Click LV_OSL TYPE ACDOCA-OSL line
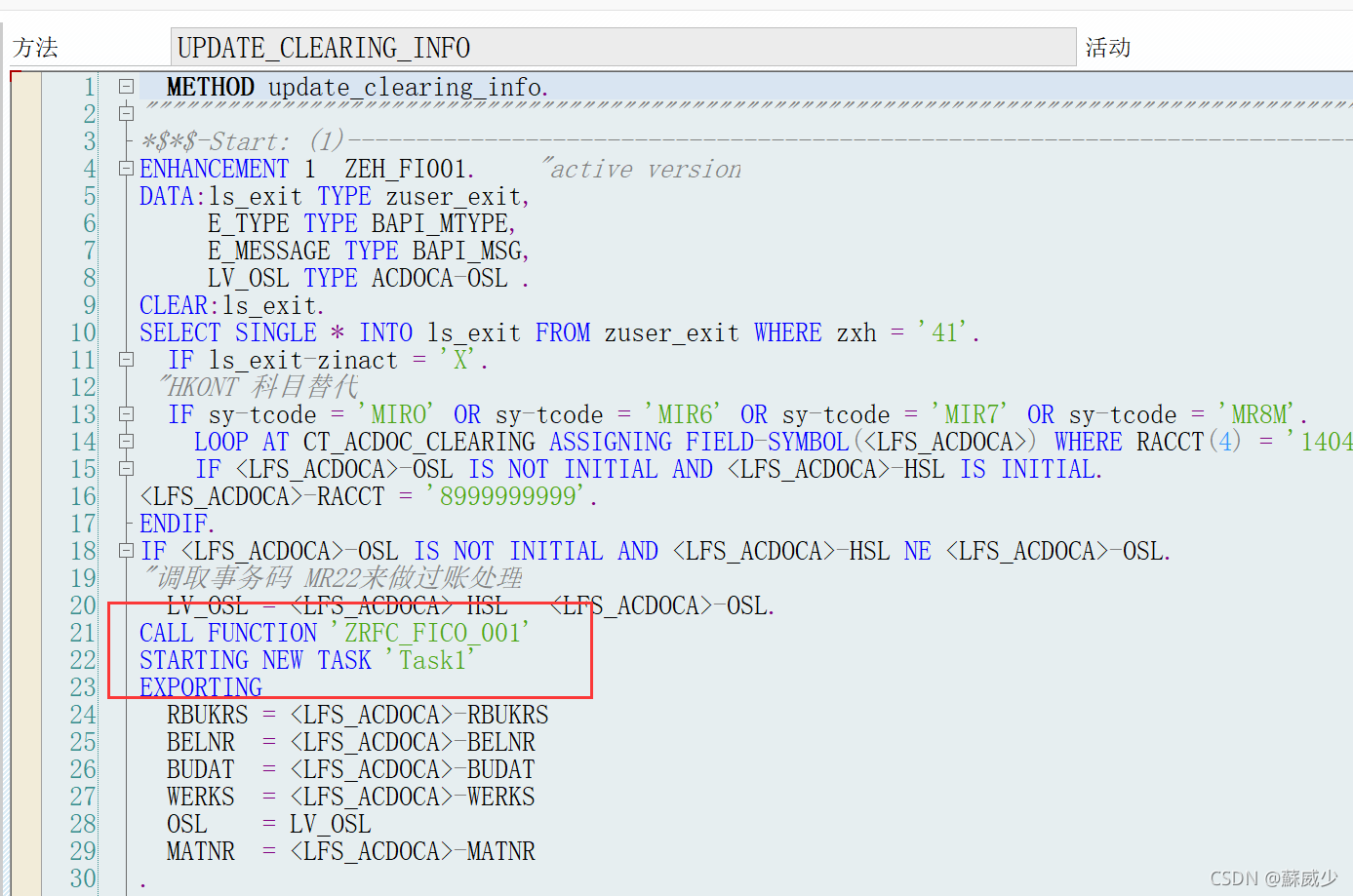This screenshot has height=896, width=1353. coord(368,278)
